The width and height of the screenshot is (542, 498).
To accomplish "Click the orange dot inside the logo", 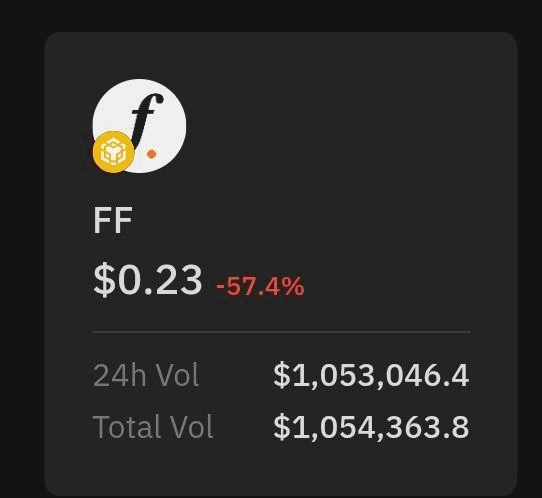I will tap(151, 154).
